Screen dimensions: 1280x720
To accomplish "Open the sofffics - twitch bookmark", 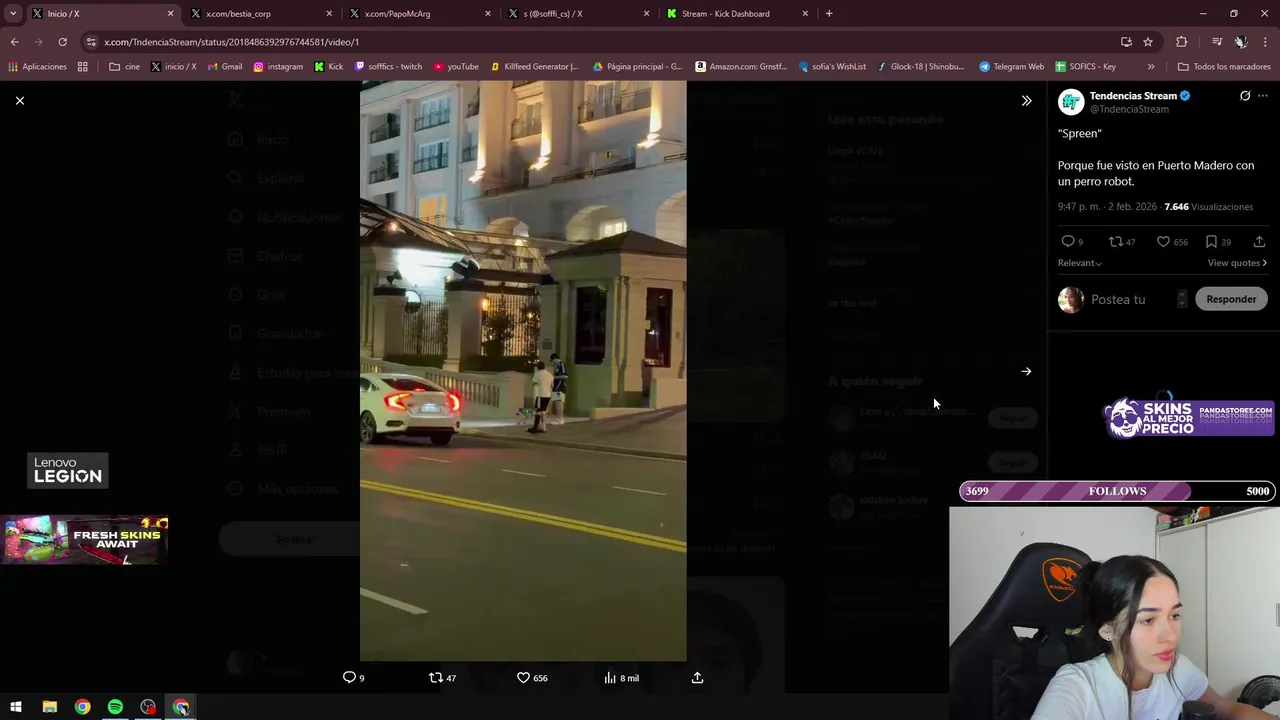I will click(389, 67).
